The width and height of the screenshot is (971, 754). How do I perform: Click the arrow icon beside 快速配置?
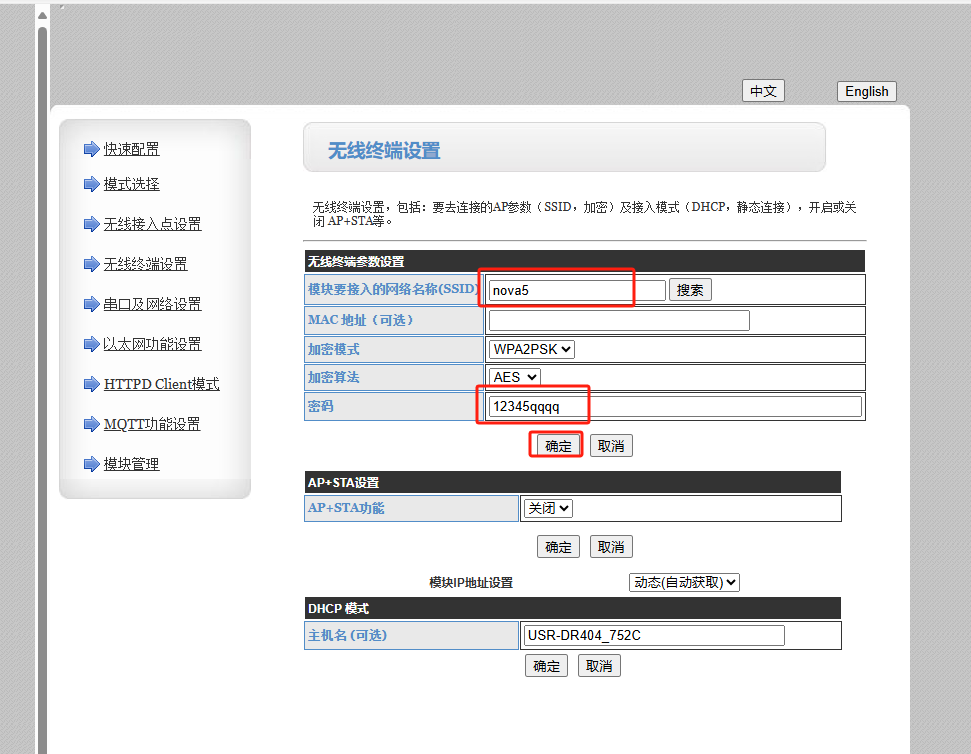[91, 150]
